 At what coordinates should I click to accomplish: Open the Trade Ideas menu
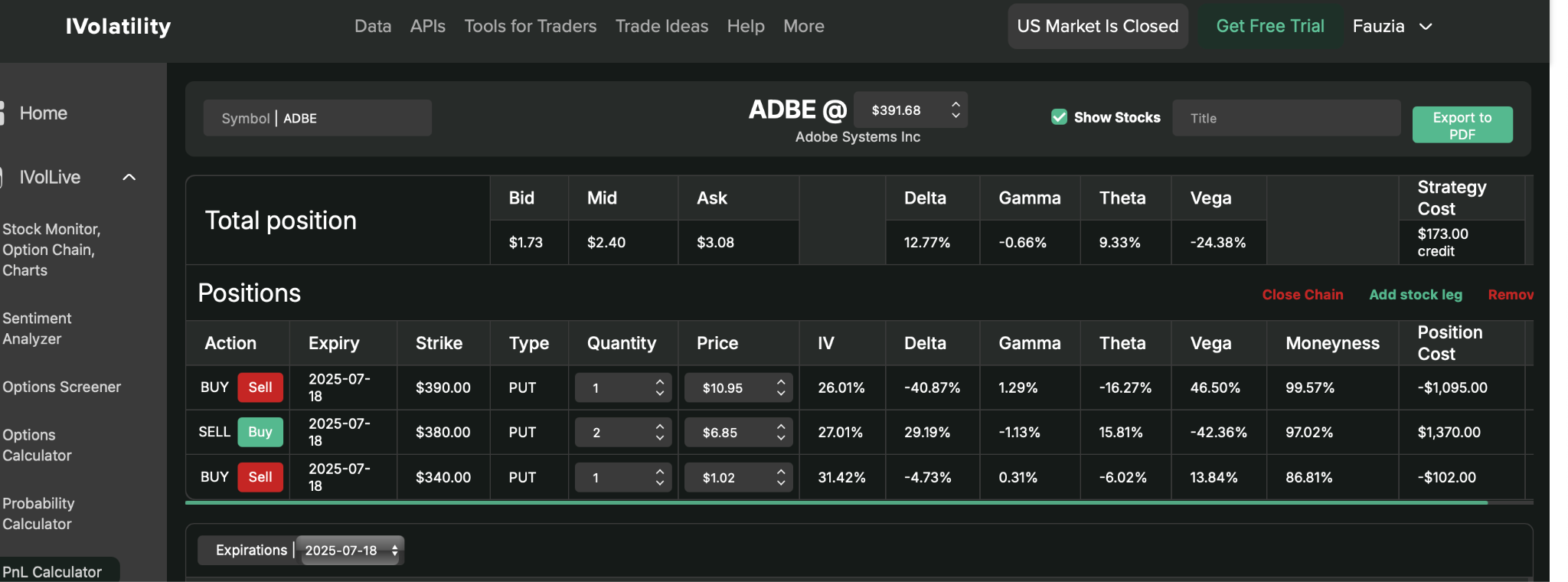662,26
